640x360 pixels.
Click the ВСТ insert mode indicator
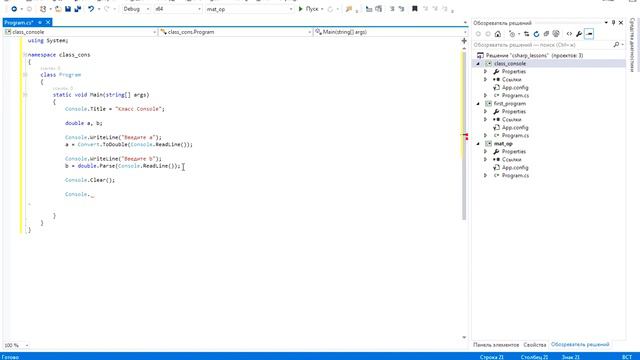pos(627,357)
